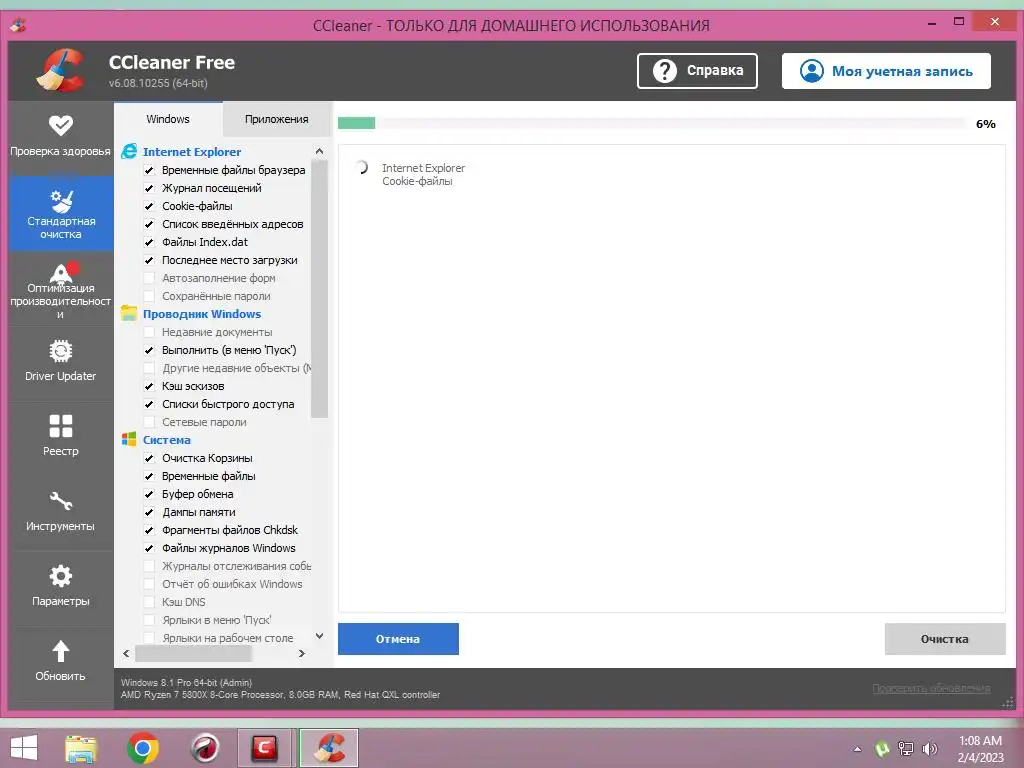The image size is (1024, 768).
Task: Switch to the Windows tab
Action: pos(168,119)
